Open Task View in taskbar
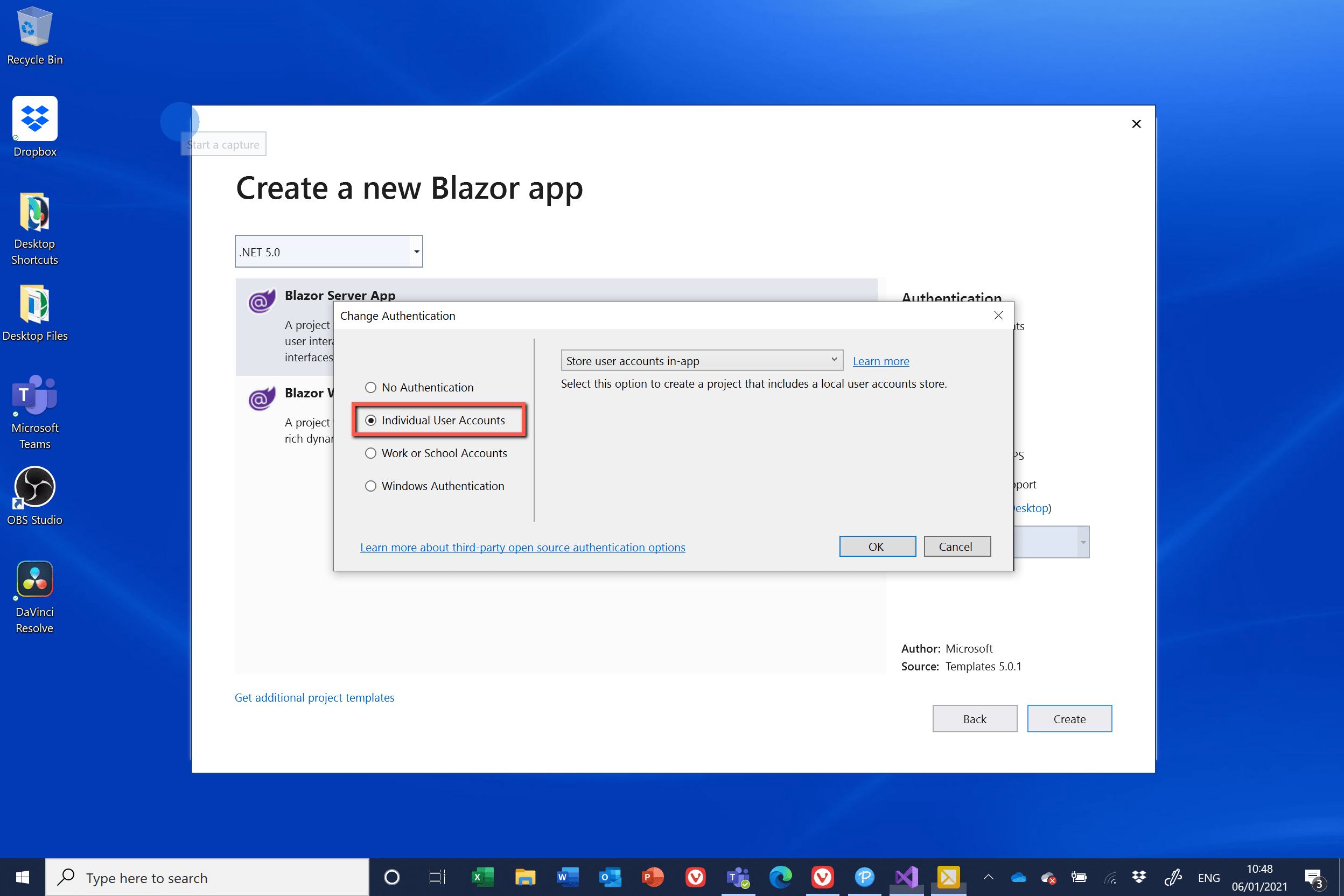 click(x=437, y=877)
